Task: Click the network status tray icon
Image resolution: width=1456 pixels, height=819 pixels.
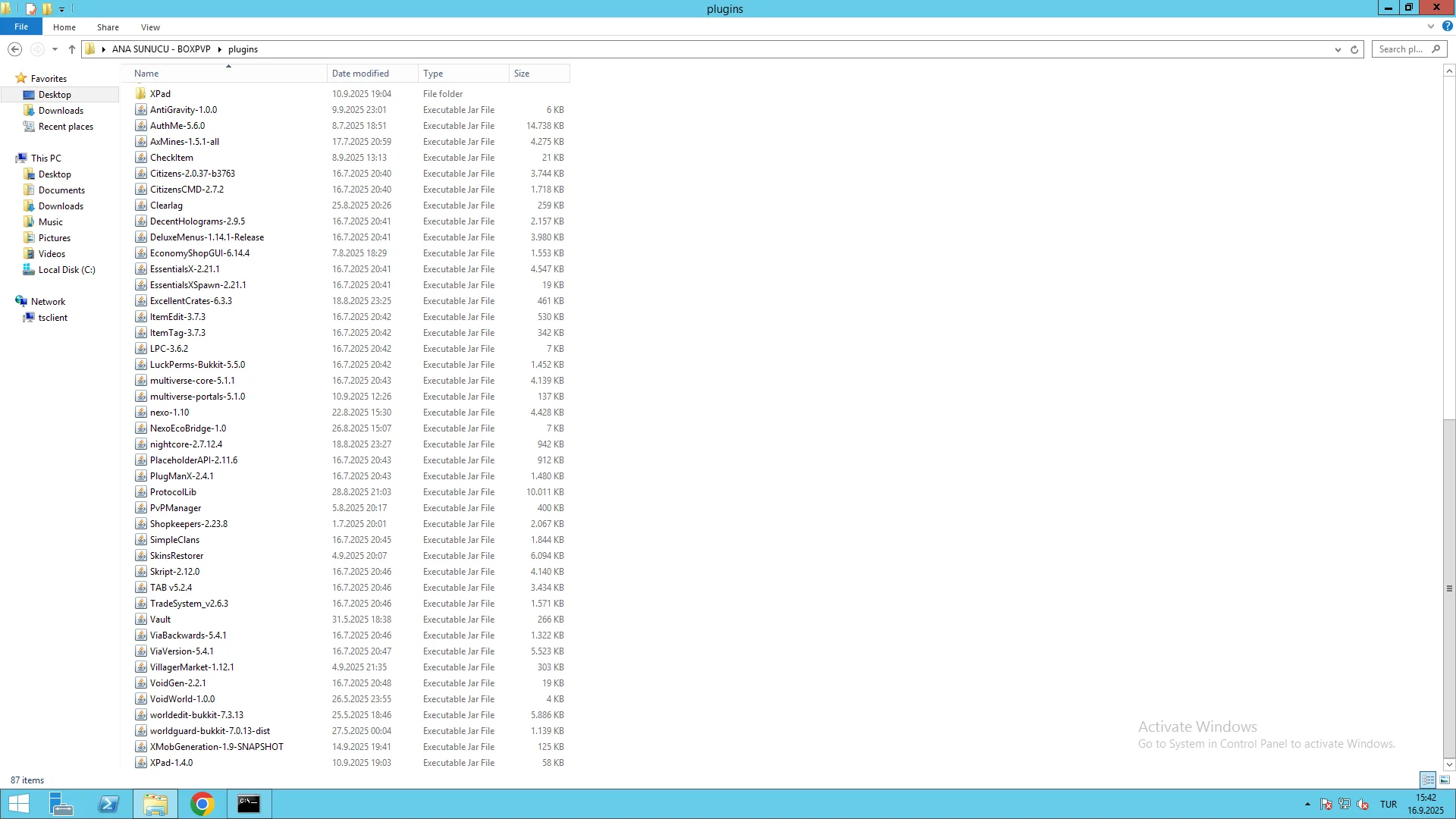Action: (x=1345, y=805)
